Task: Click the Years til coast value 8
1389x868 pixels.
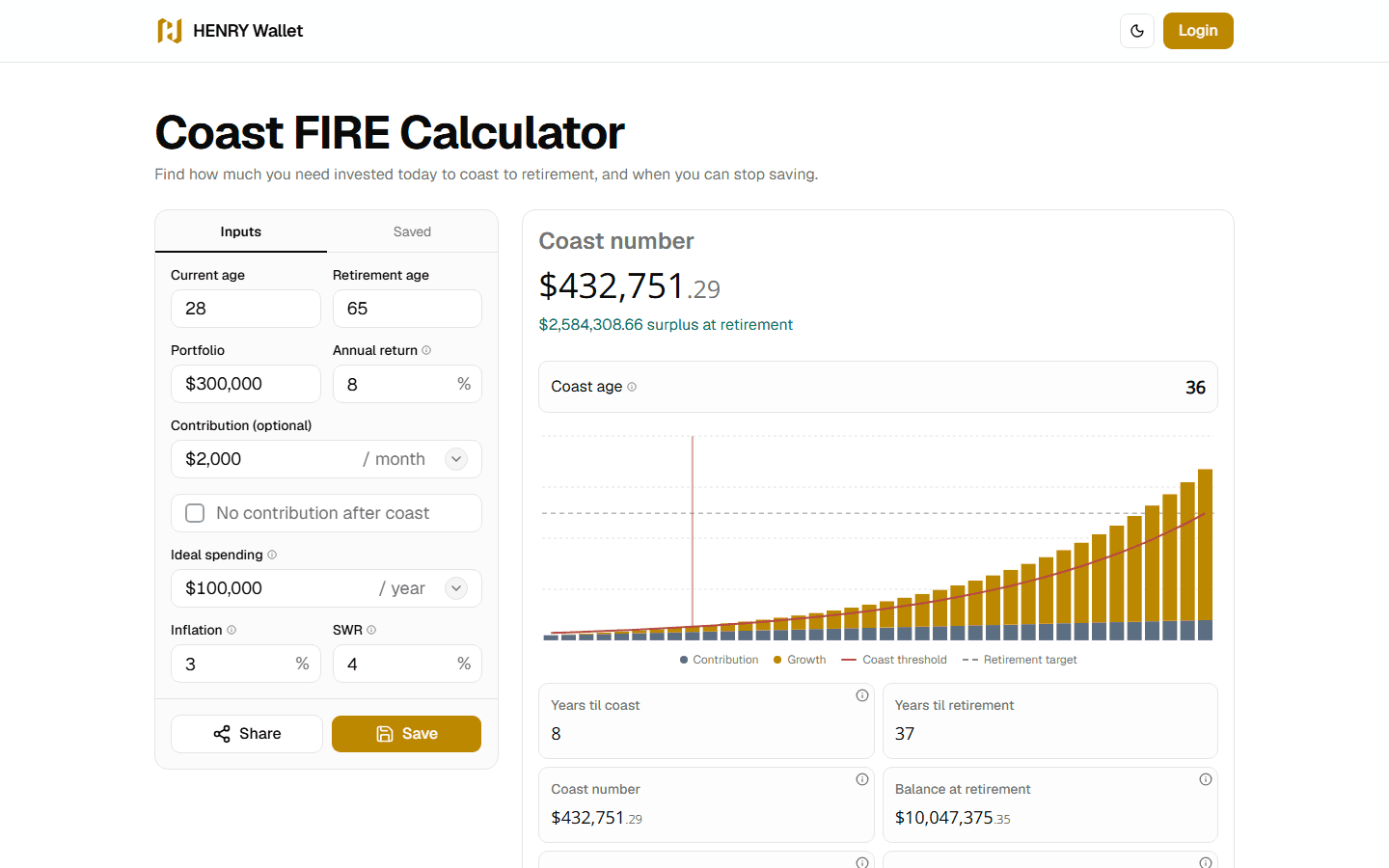Action: pyautogui.click(x=556, y=734)
